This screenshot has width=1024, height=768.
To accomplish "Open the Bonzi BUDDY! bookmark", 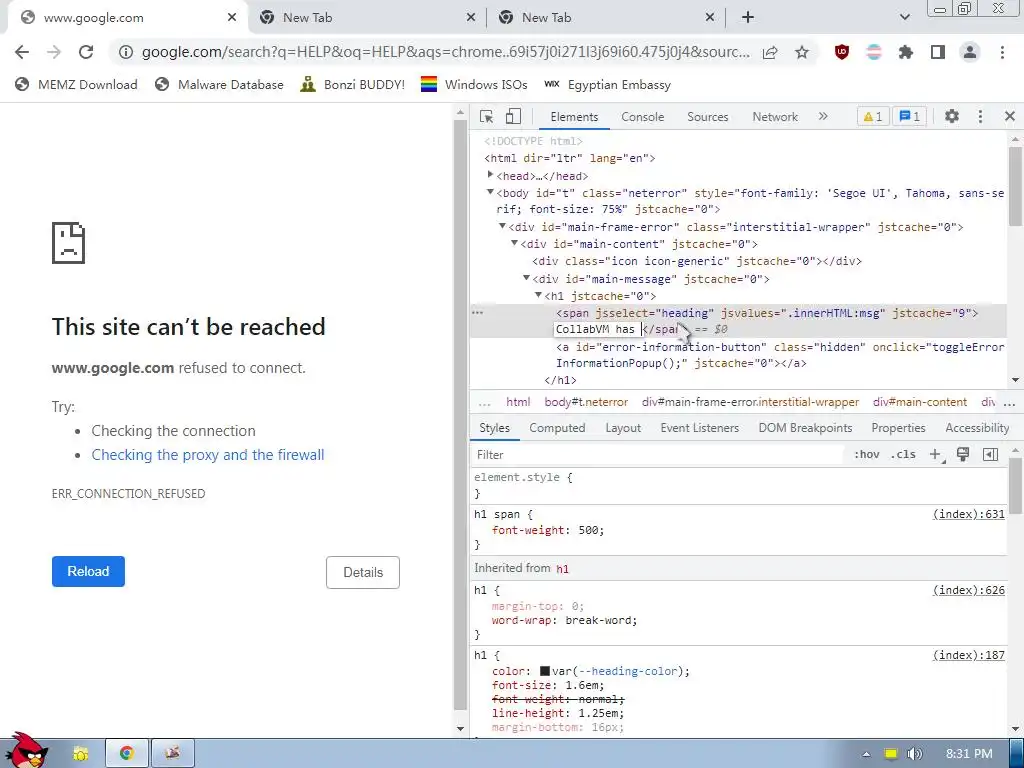I will 353,84.
